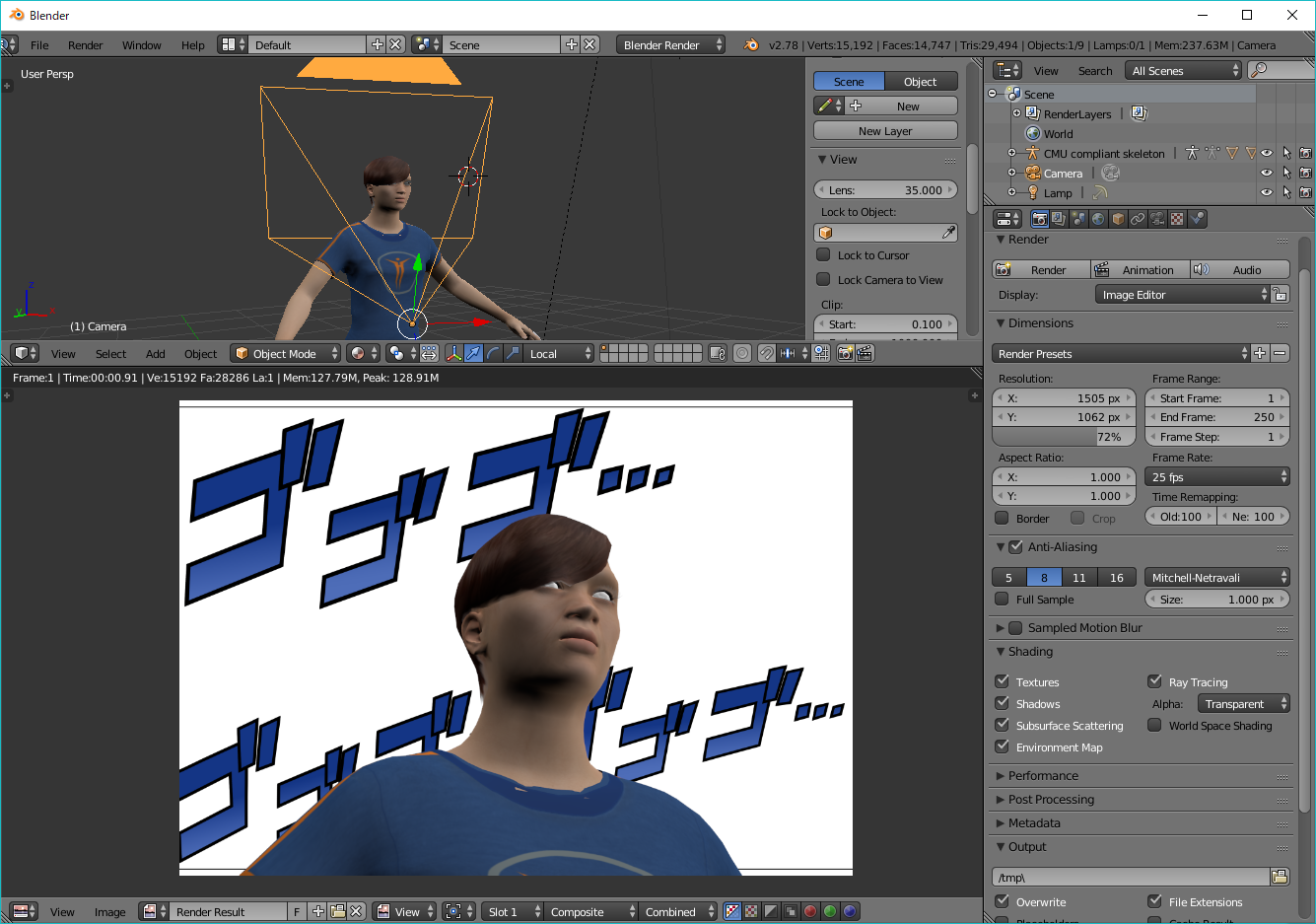1316x924 pixels.
Task: Show the blue channel in image editor
Action: pyautogui.click(x=850, y=911)
